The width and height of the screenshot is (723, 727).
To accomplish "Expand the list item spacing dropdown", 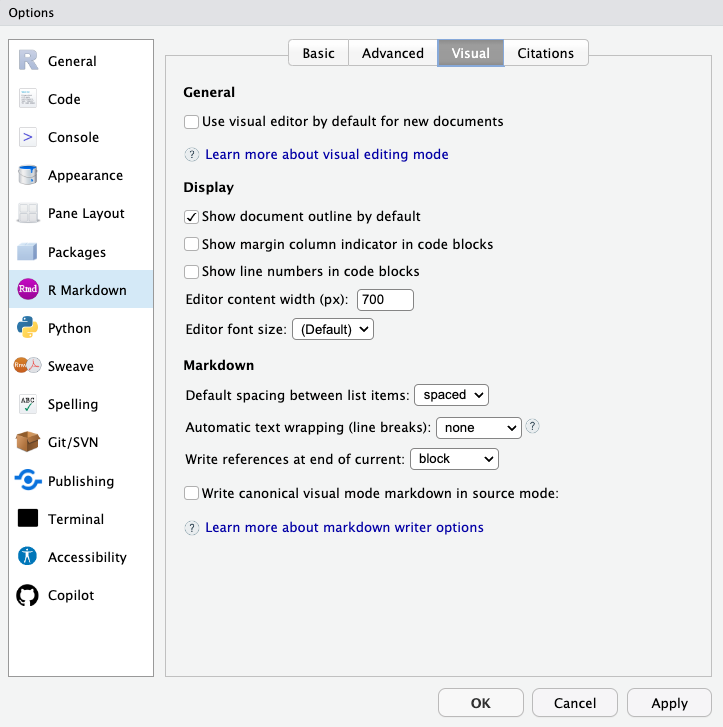I will point(451,395).
